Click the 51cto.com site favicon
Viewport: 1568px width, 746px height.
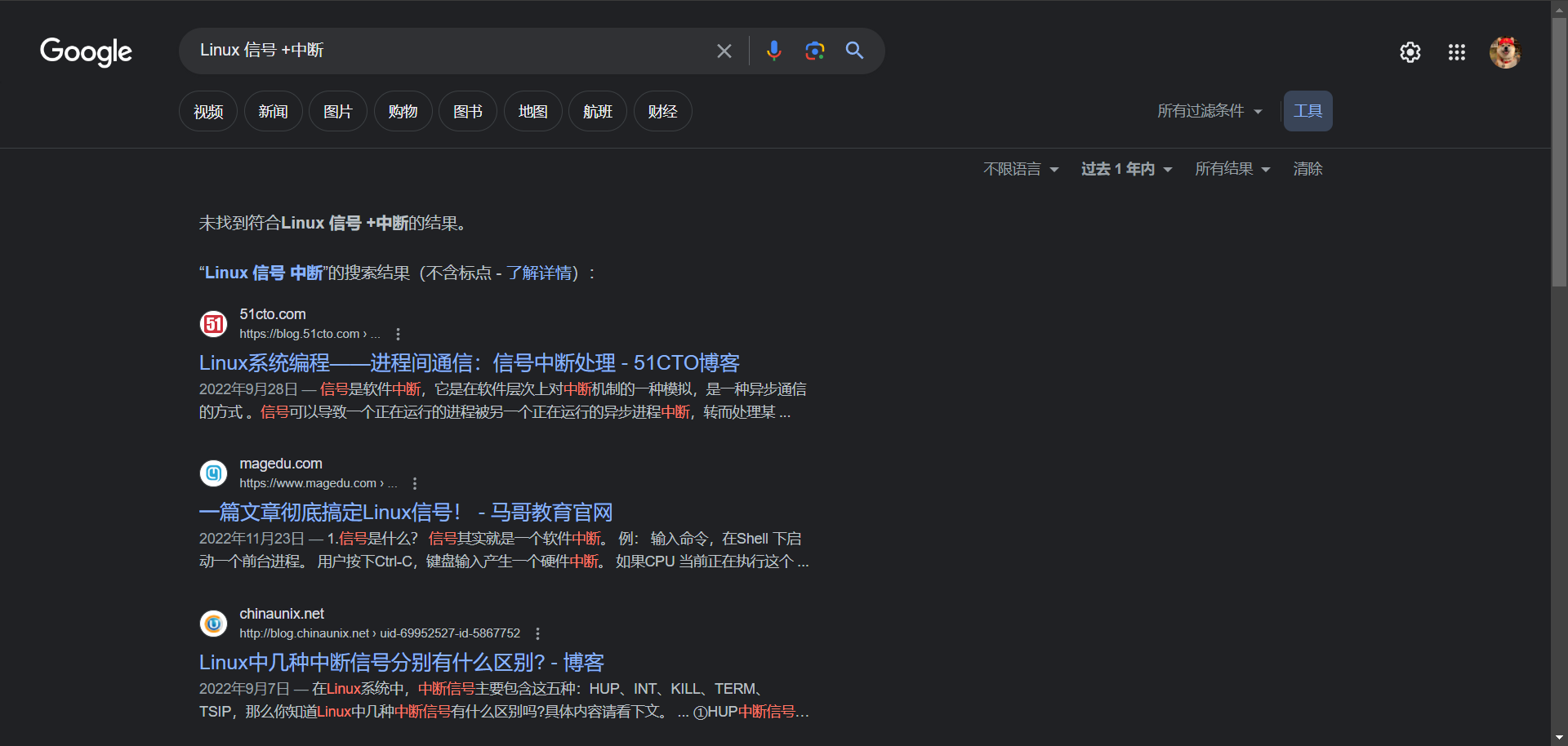[x=213, y=323]
